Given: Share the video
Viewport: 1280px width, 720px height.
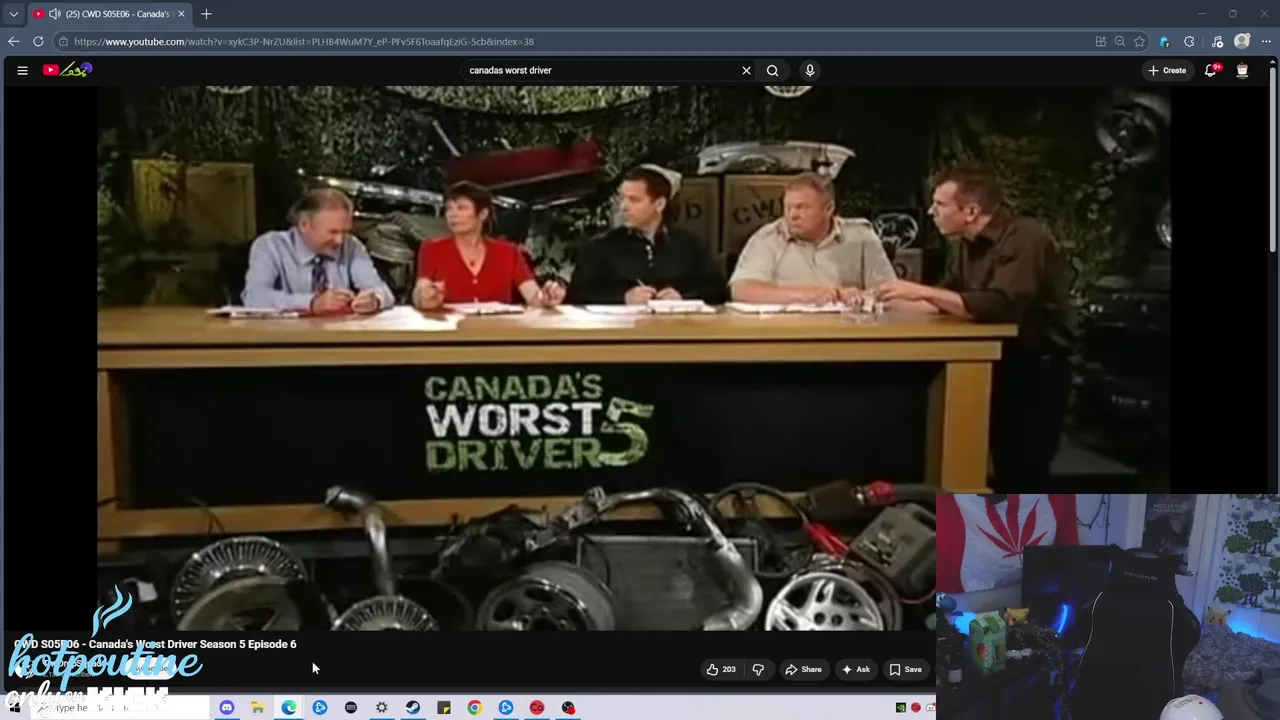Looking at the screenshot, I should (803, 669).
